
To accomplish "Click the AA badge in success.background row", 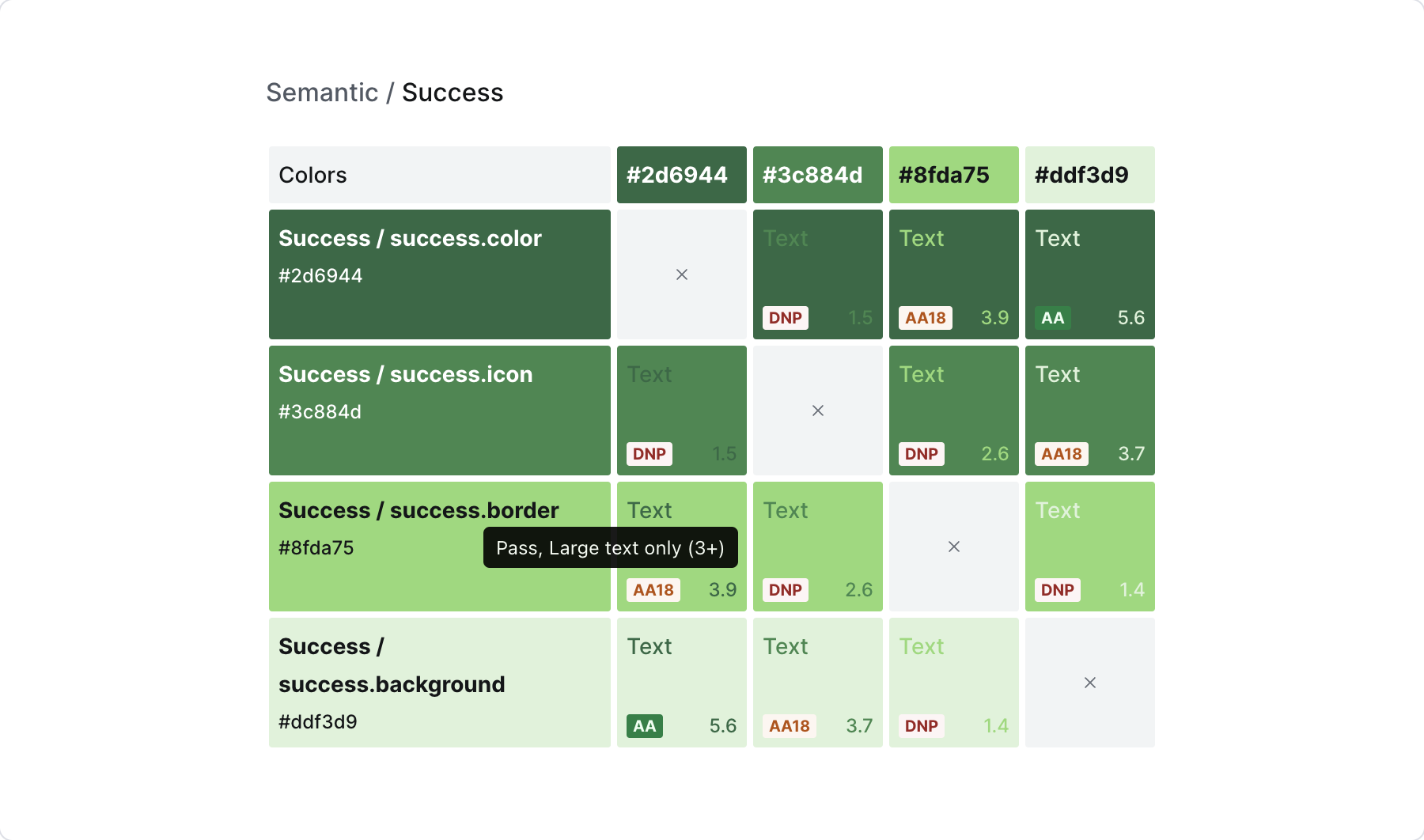I will point(644,726).
